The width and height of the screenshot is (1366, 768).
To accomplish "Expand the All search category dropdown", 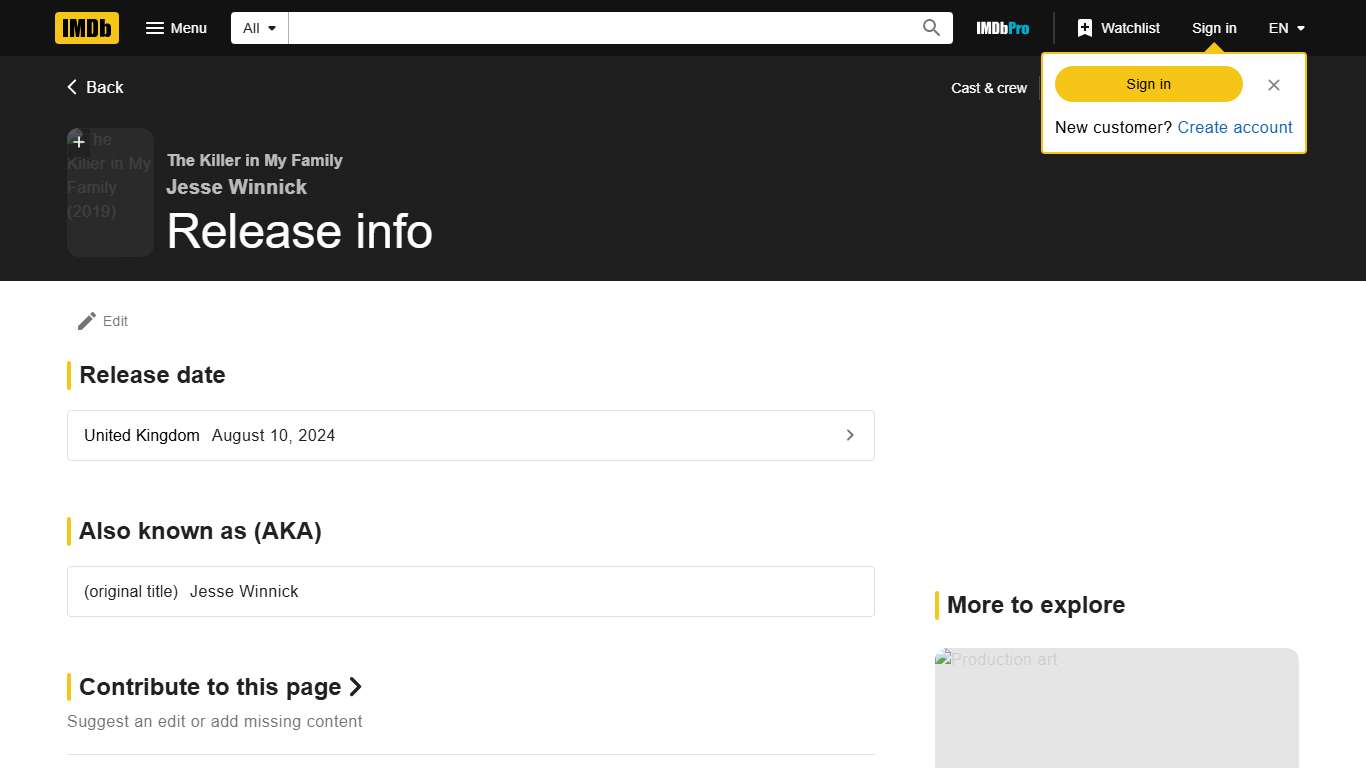I will point(260,28).
